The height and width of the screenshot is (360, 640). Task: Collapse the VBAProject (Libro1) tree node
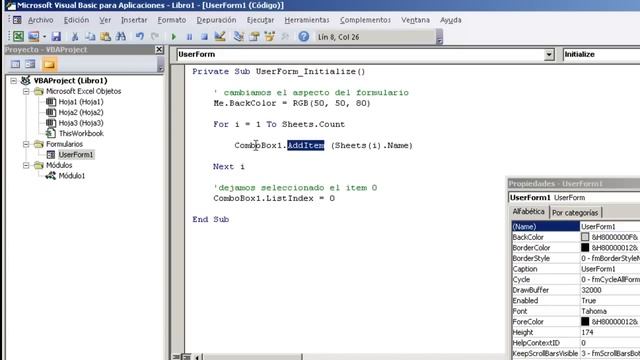tap(13, 81)
